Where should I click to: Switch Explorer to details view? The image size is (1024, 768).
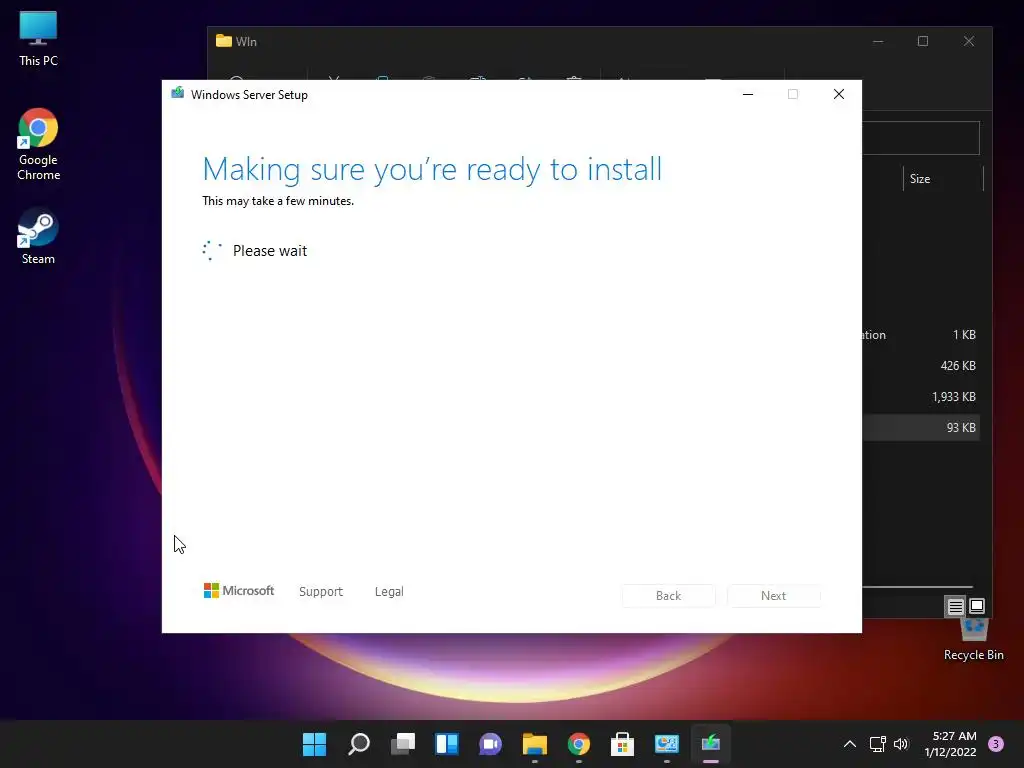[955, 607]
